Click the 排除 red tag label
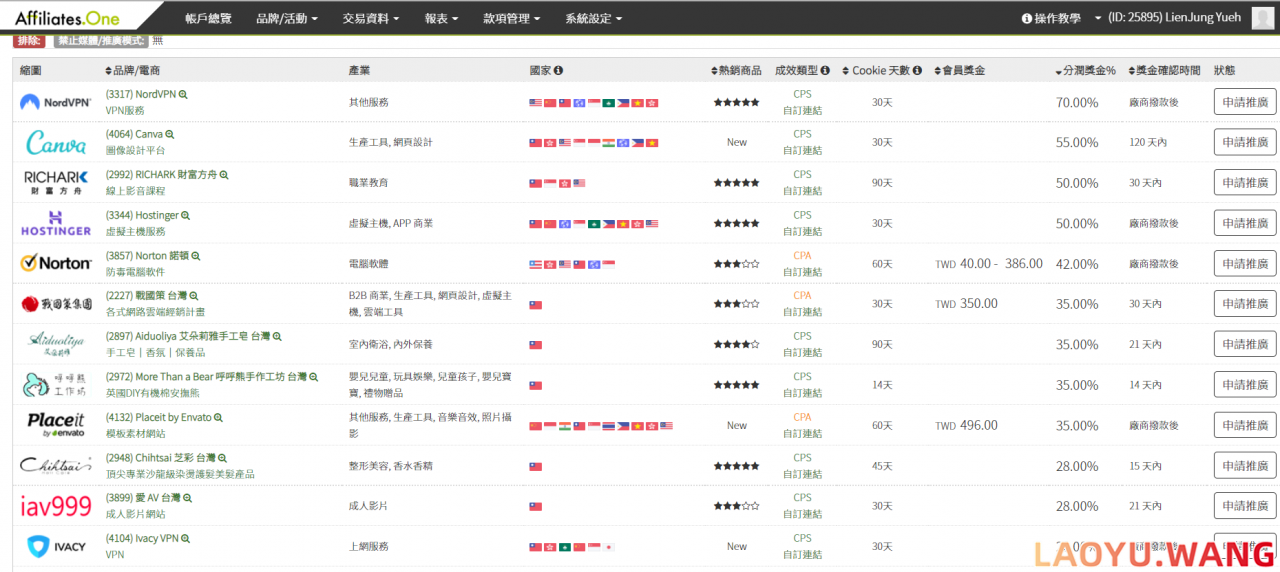1280x572 pixels. coord(30,40)
